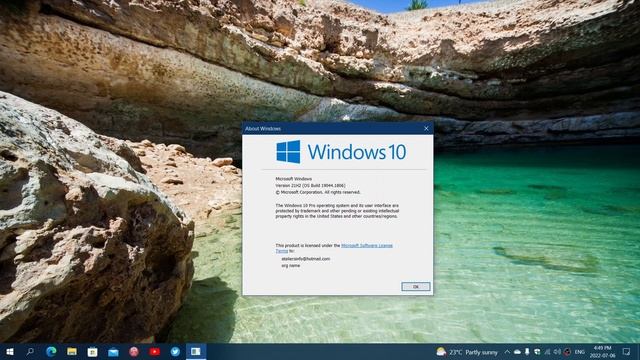Open File Explorer from taskbar
The width and height of the screenshot is (640, 360).
72,351
